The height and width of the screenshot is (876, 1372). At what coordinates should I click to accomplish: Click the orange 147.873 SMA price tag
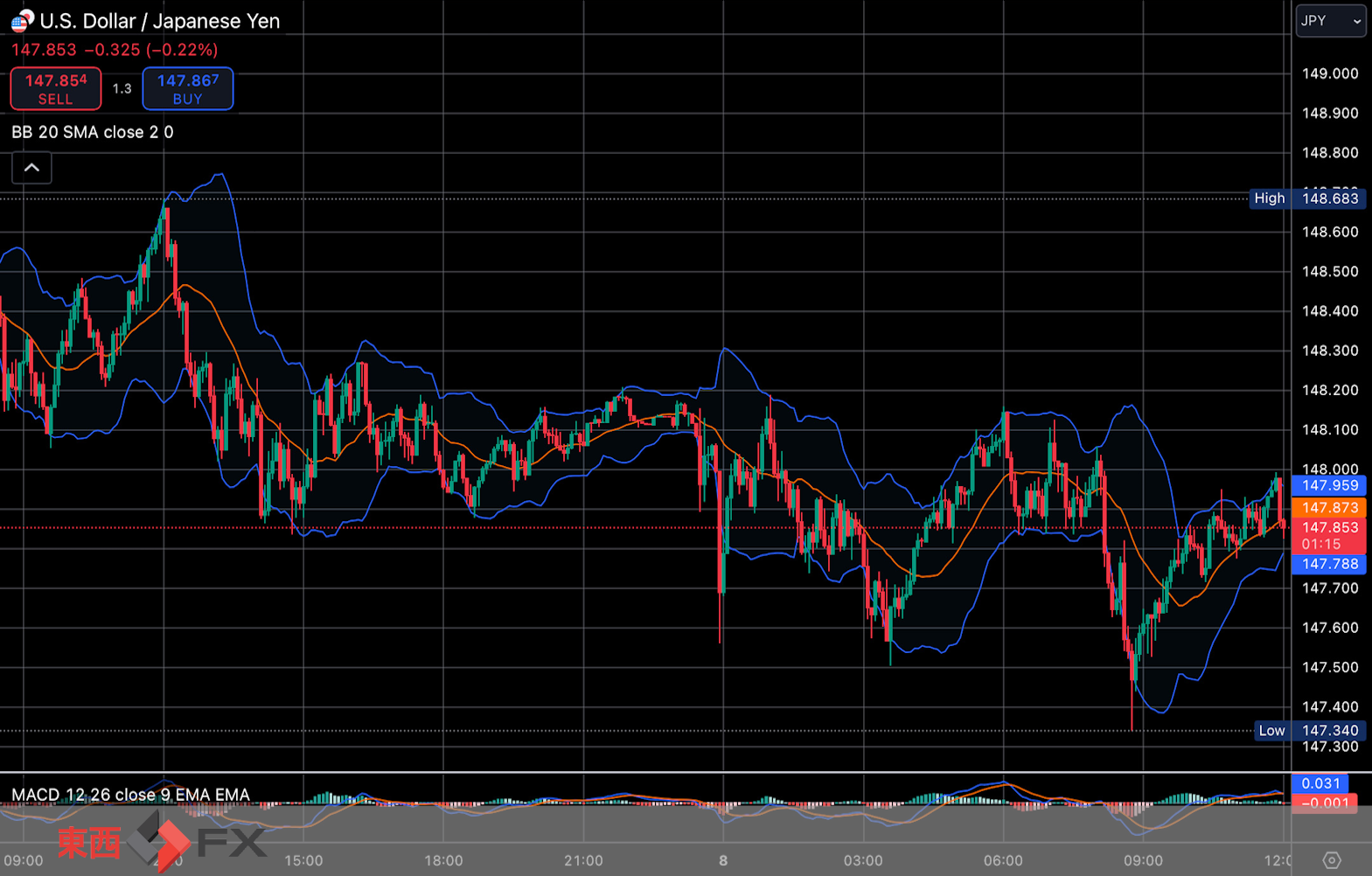1329,508
